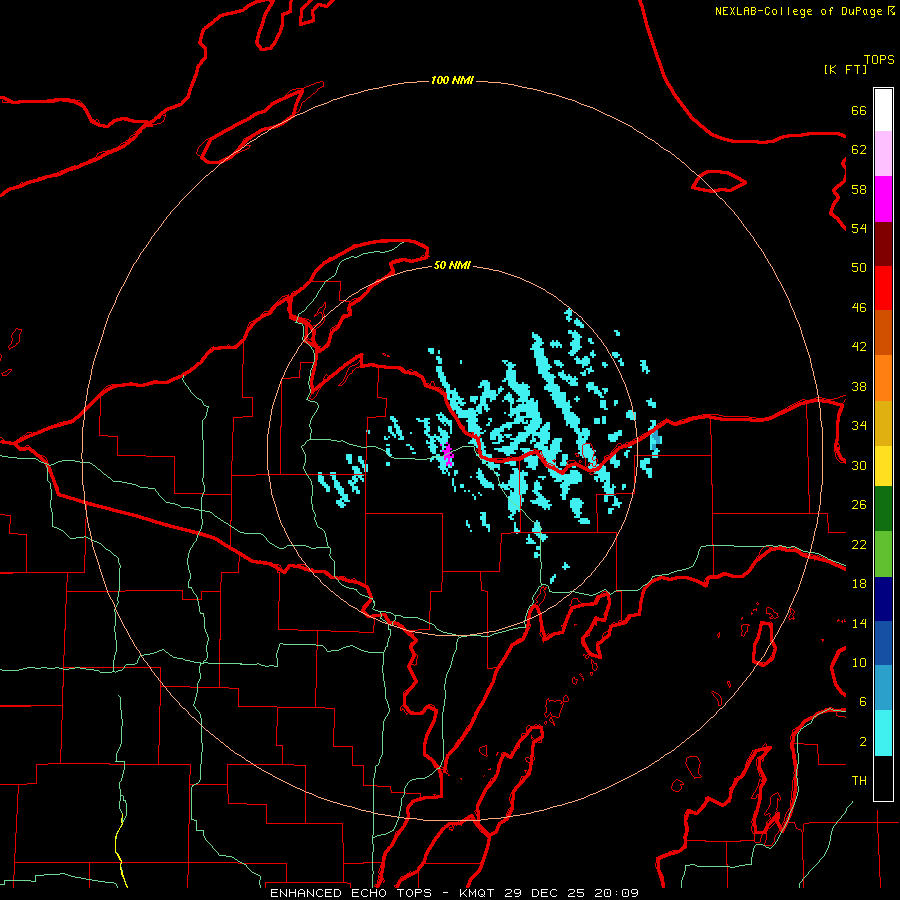Select the legend value "38"
Screen dimensions: 900x900
click(x=859, y=387)
